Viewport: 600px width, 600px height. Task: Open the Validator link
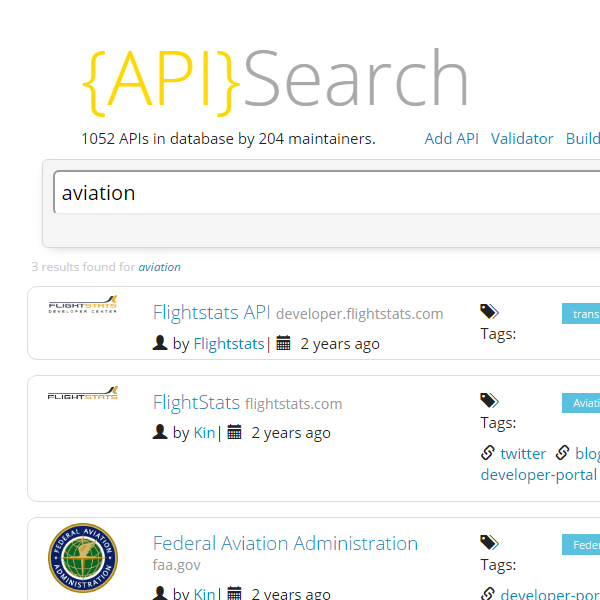[x=522, y=139]
